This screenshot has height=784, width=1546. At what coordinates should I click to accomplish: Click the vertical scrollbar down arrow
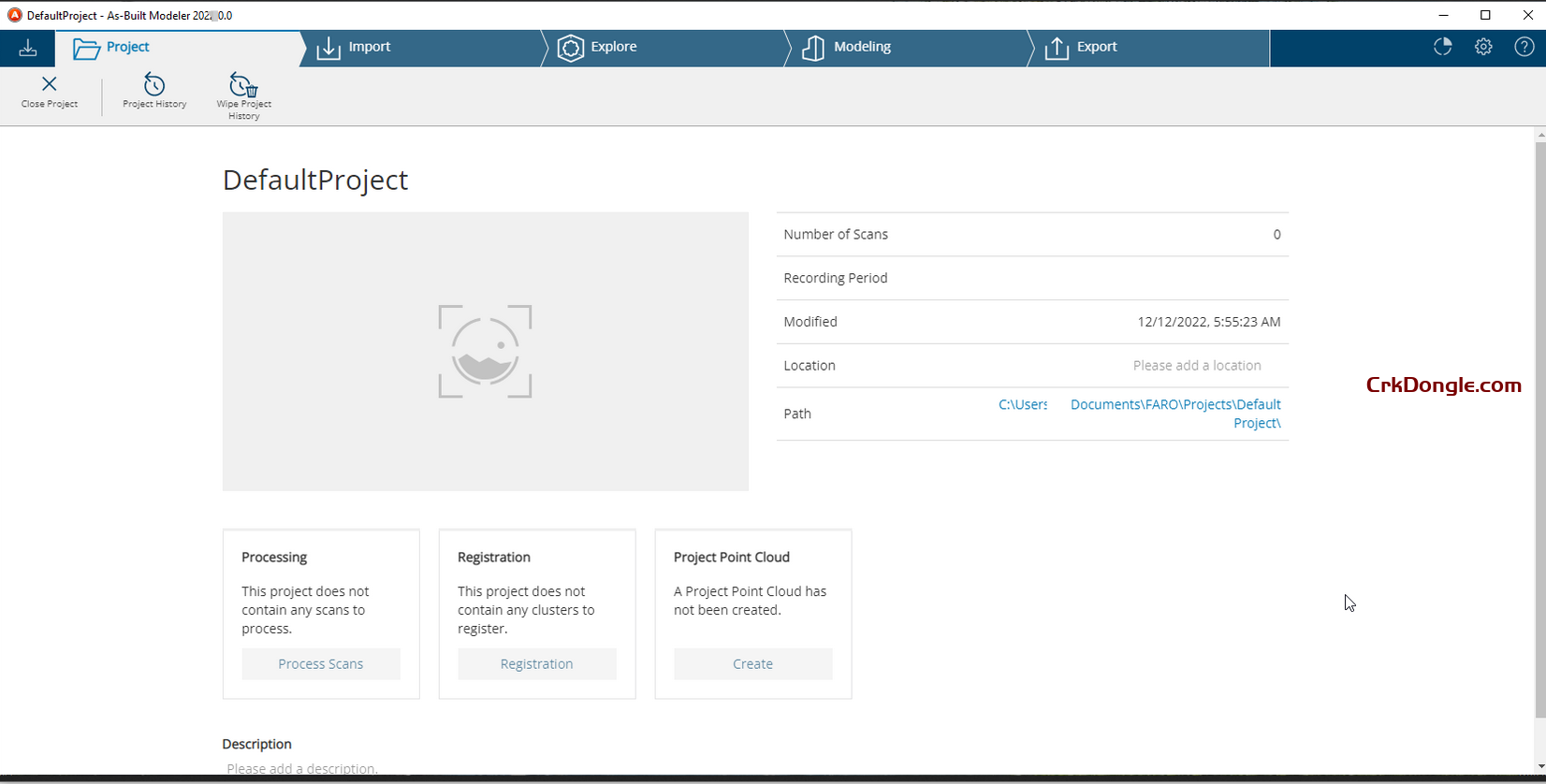[x=1540, y=766]
